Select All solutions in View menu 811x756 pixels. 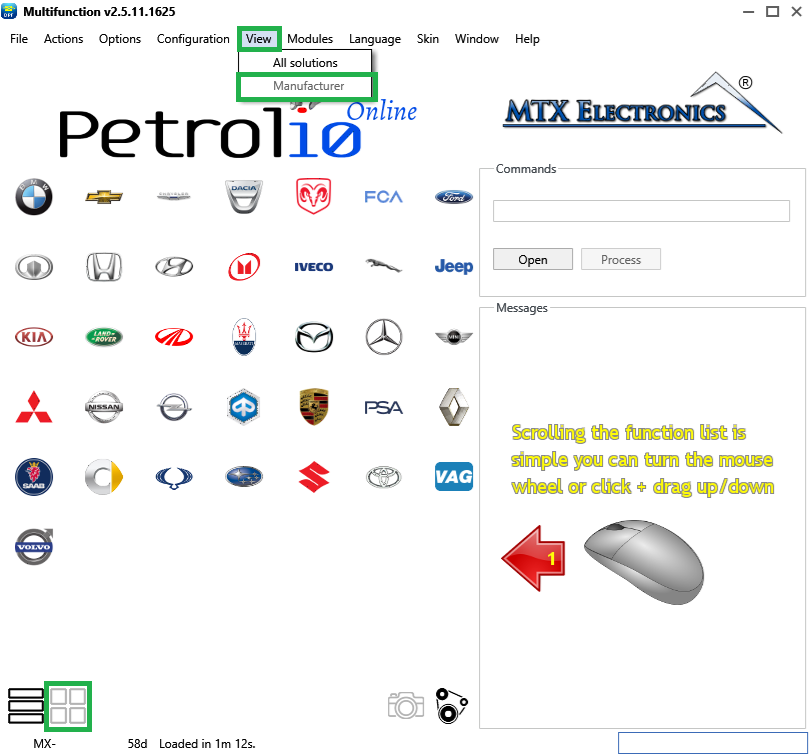[x=305, y=63]
